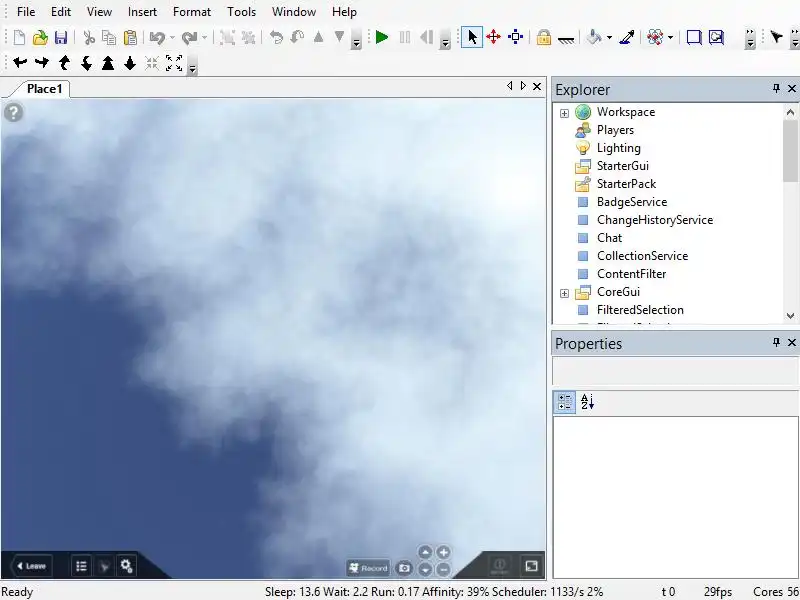Click the Record video button
The image size is (800, 600).
368,568
